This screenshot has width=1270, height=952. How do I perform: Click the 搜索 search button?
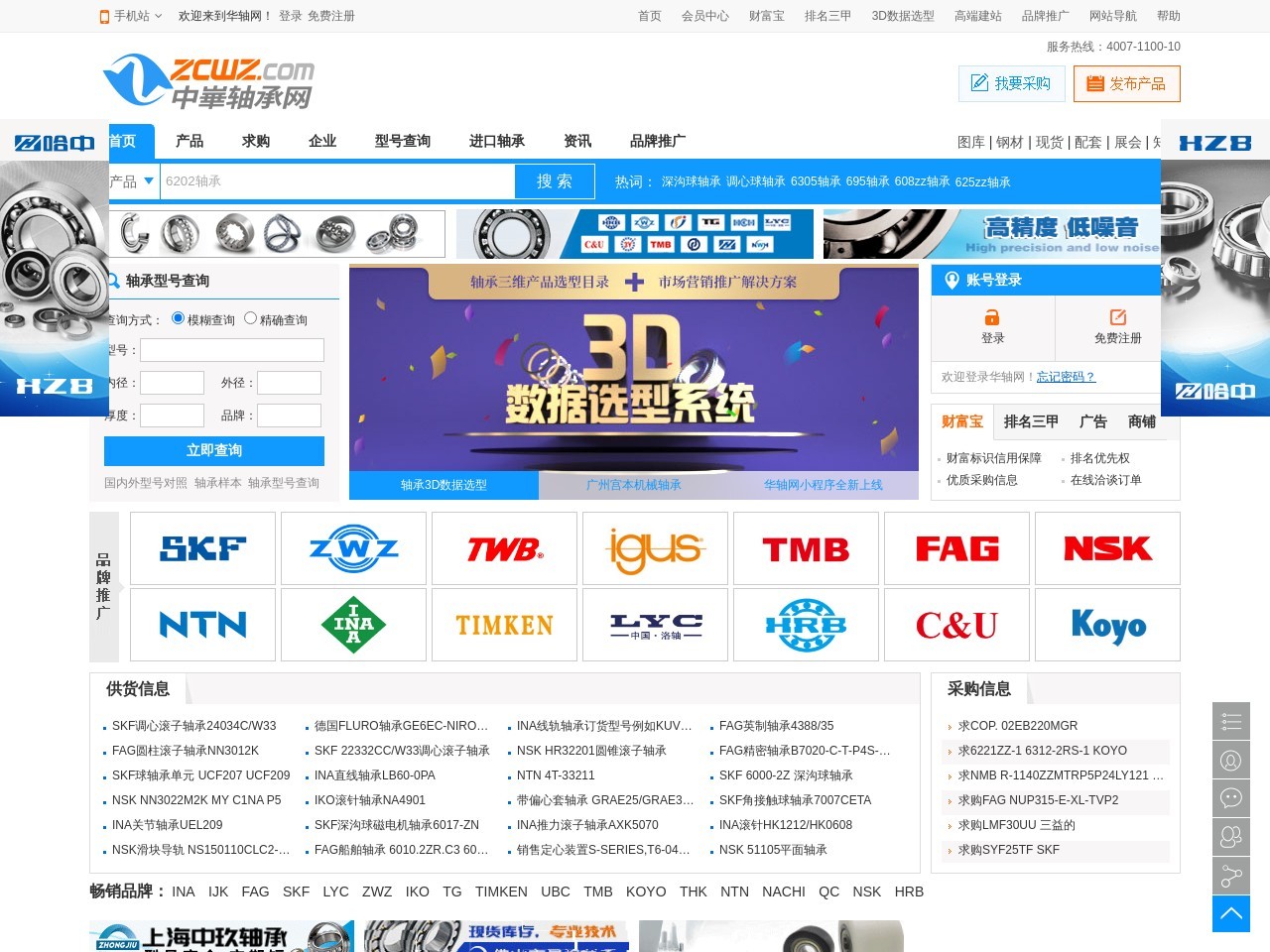click(555, 181)
